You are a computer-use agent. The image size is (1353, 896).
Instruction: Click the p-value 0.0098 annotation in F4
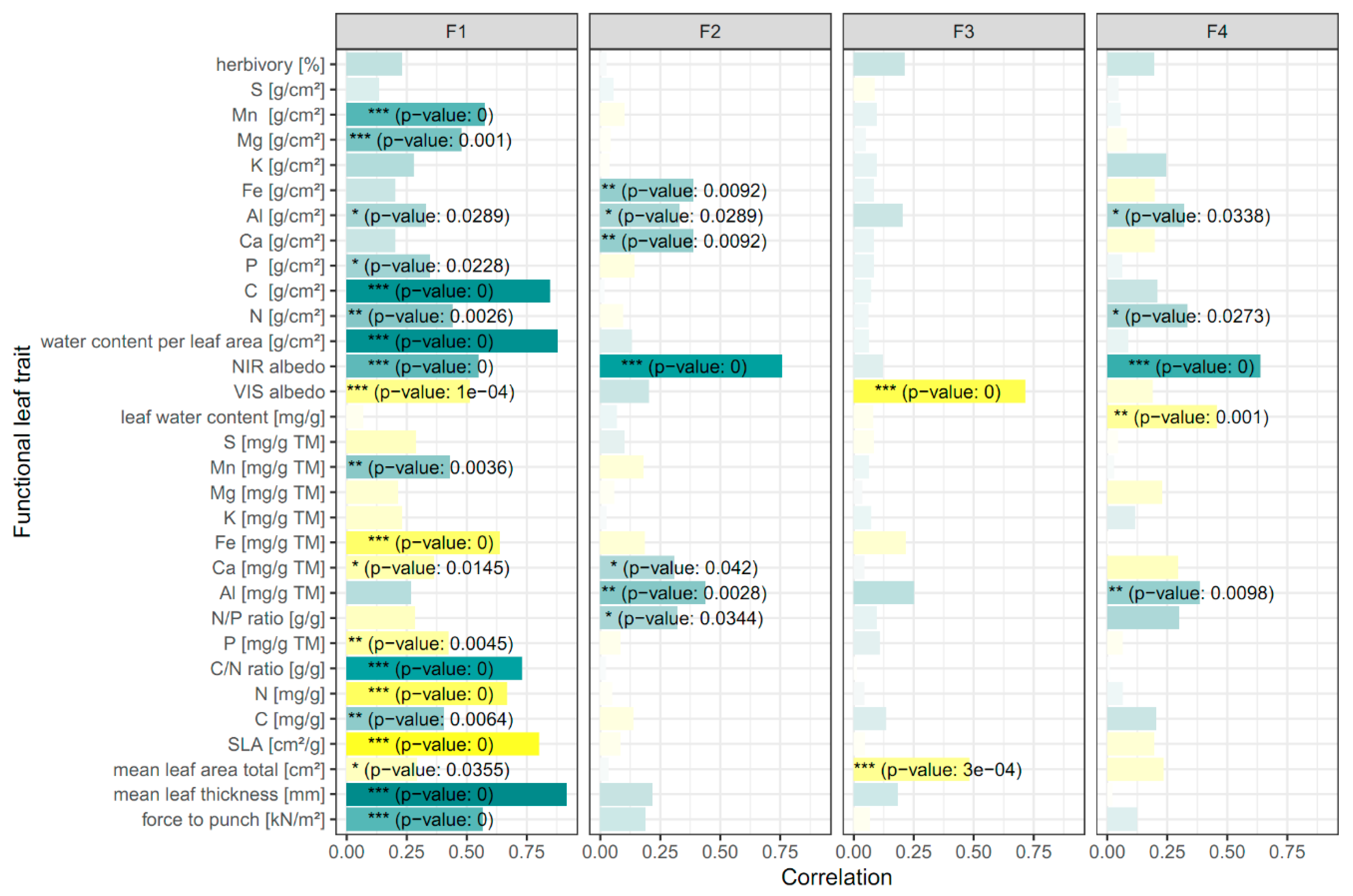click(x=1191, y=593)
